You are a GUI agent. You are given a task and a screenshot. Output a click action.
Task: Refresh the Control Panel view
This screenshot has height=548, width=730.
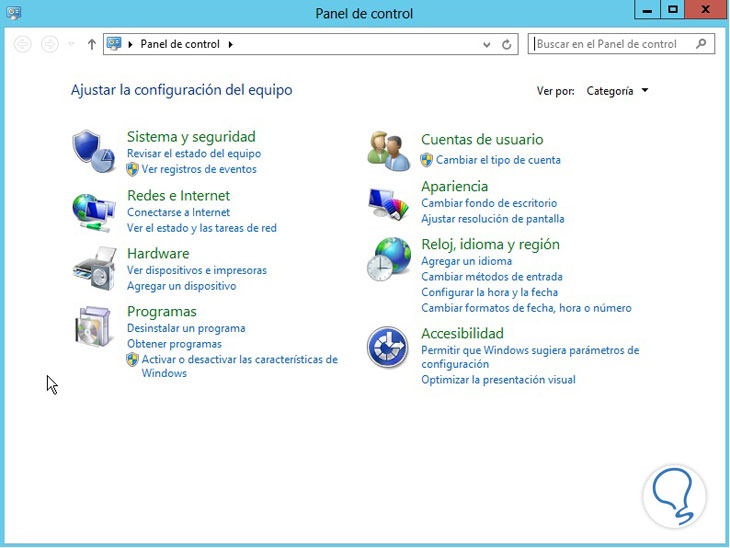pyautogui.click(x=507, y=45)
